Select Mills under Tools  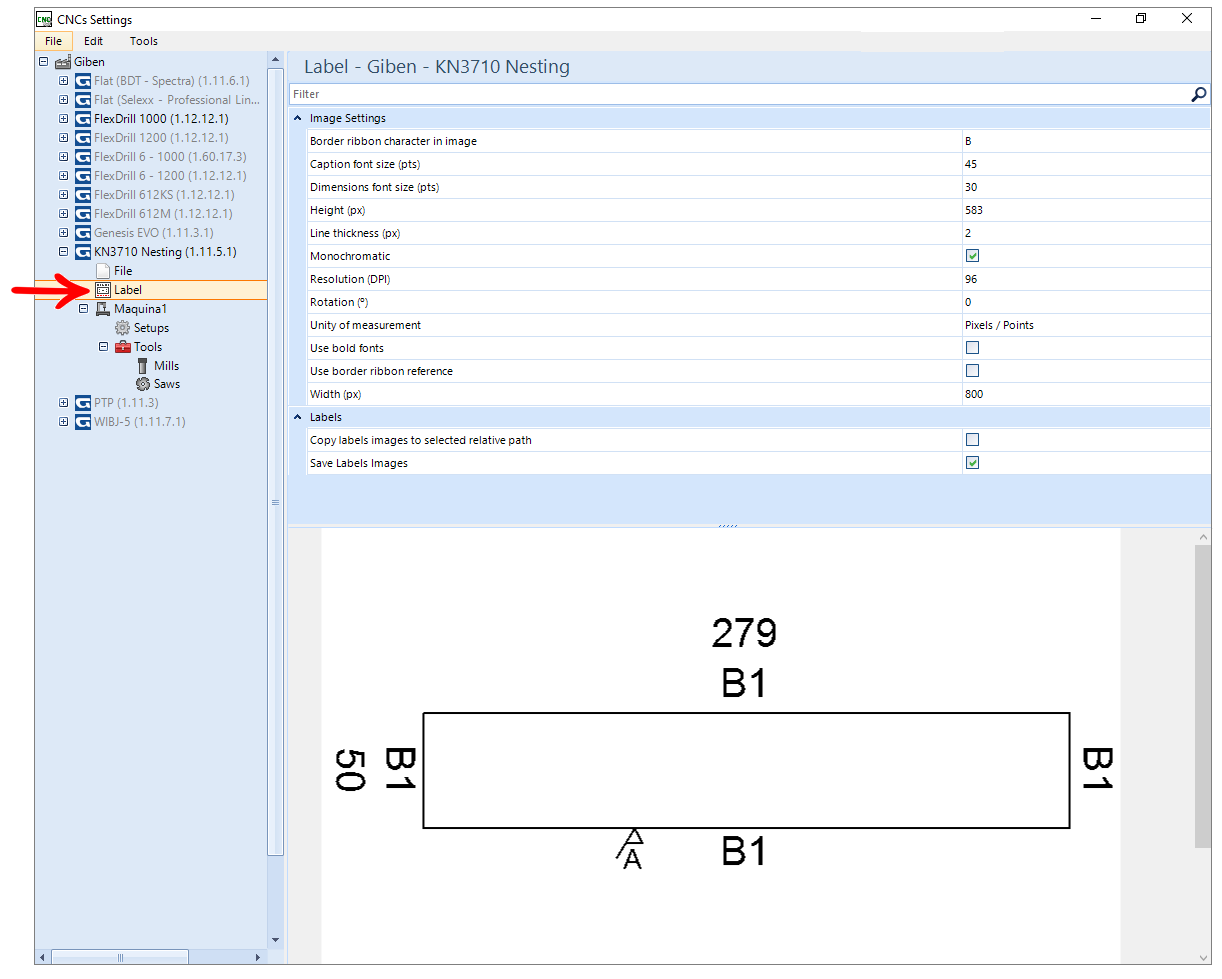point(167,366)
